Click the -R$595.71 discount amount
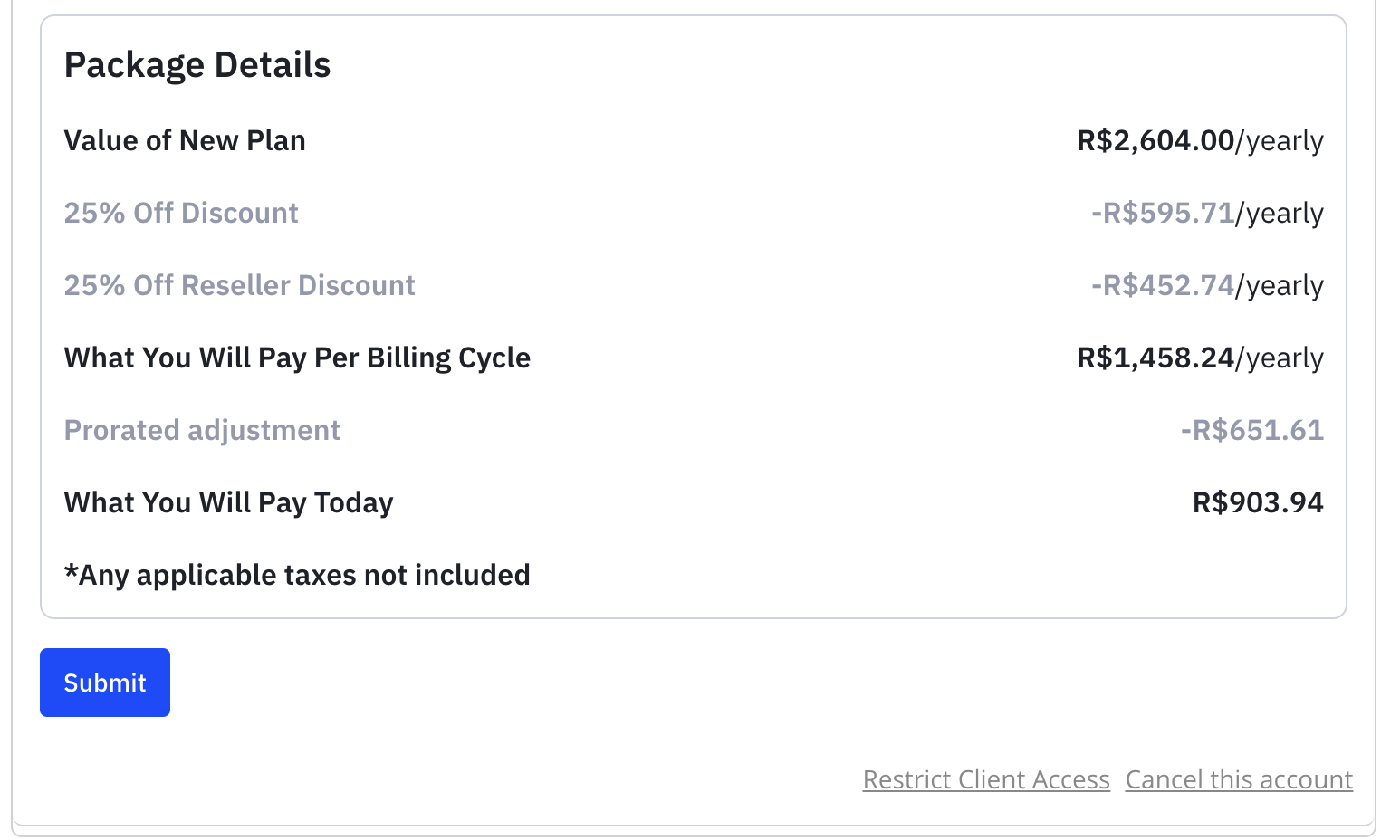Image resolution: width=1400 pixels, height=840 pixels. (1163, 213)
